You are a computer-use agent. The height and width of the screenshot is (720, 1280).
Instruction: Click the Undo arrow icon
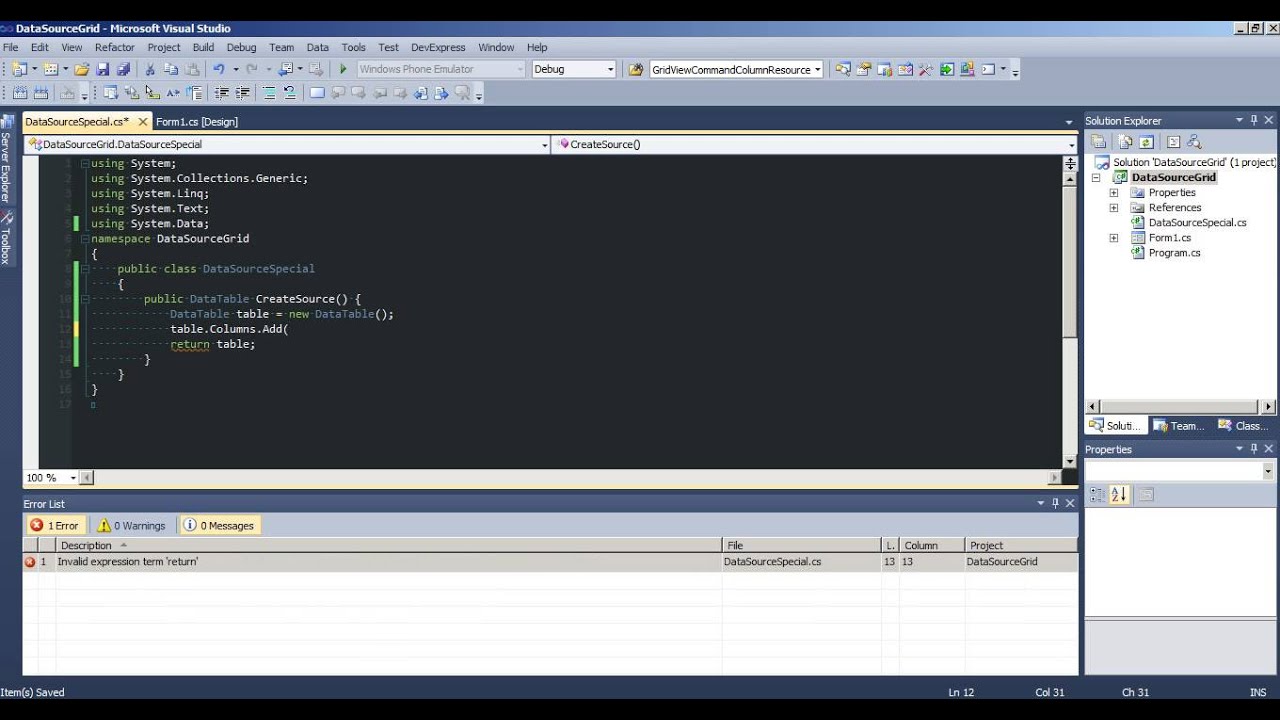click(x=218, y=69)
